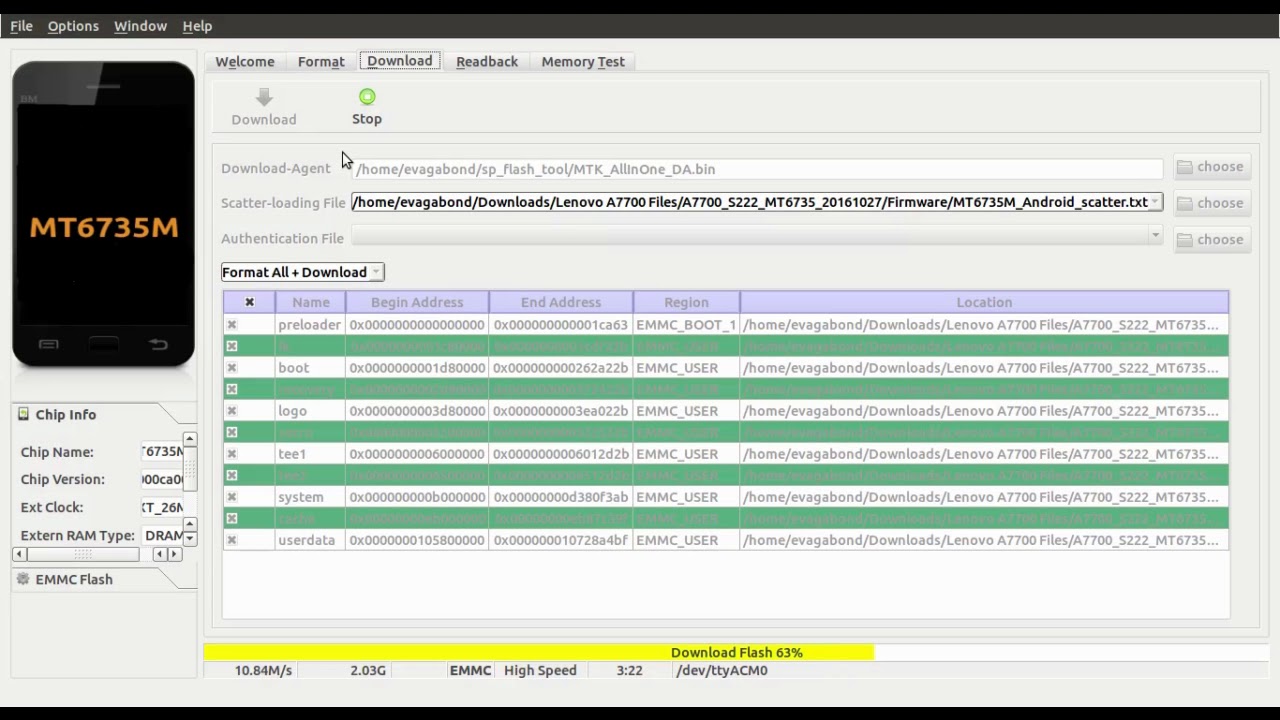Toggle the logo partition checkbox
The width and height of the screenshot is (1280, 720).
point(232,411)
